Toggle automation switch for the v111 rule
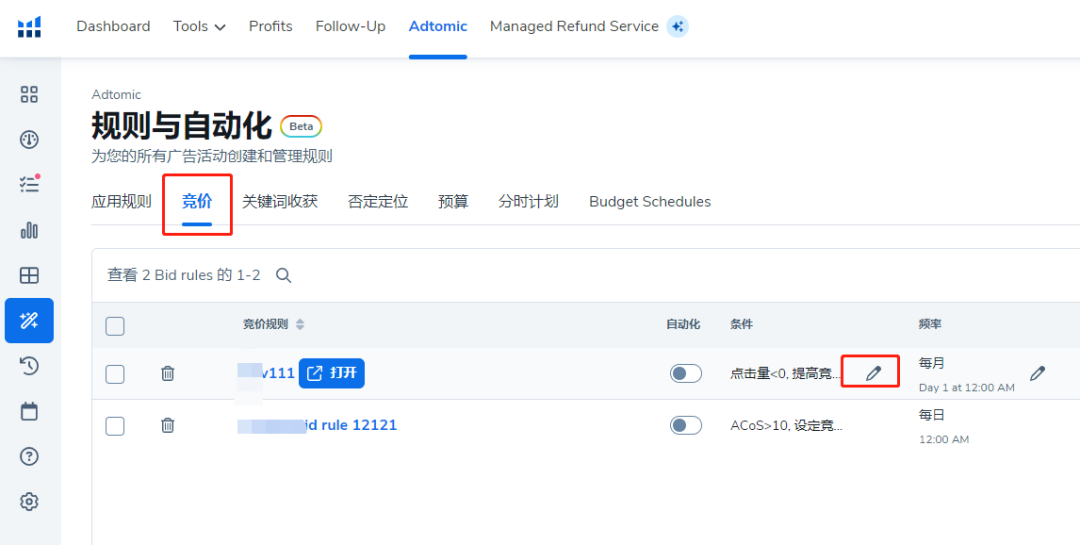The image size is (1080, 545). point(686,373)
